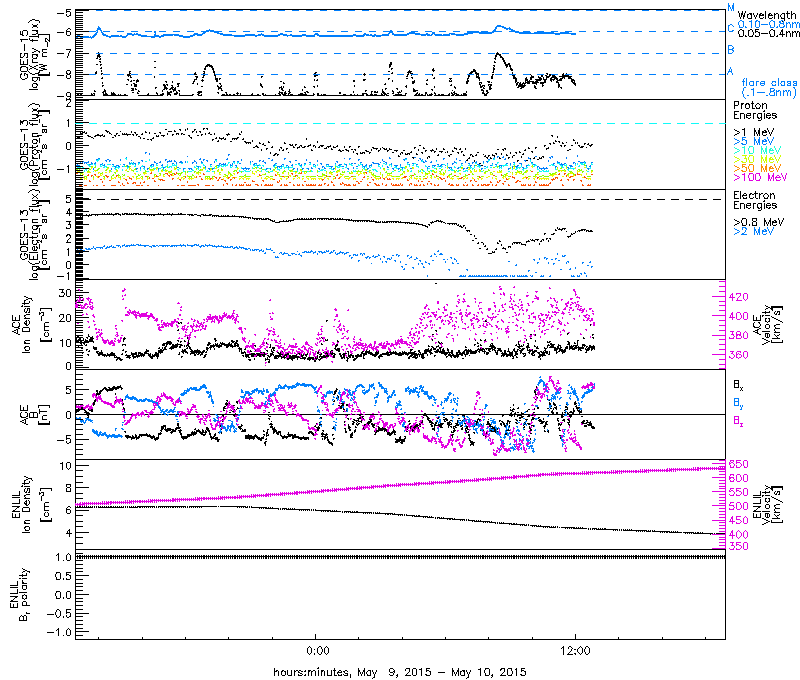
Task: Click the dashed cyan proton threshold line
Action: pyautogui.click(x=401, y=123)
